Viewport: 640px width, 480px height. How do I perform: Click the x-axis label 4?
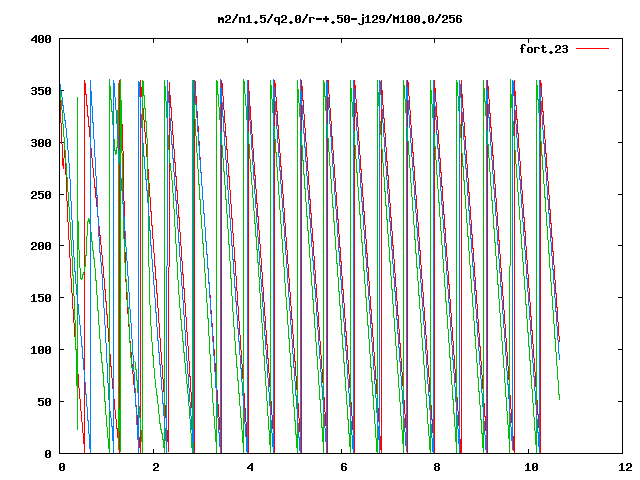pos(250,467)
